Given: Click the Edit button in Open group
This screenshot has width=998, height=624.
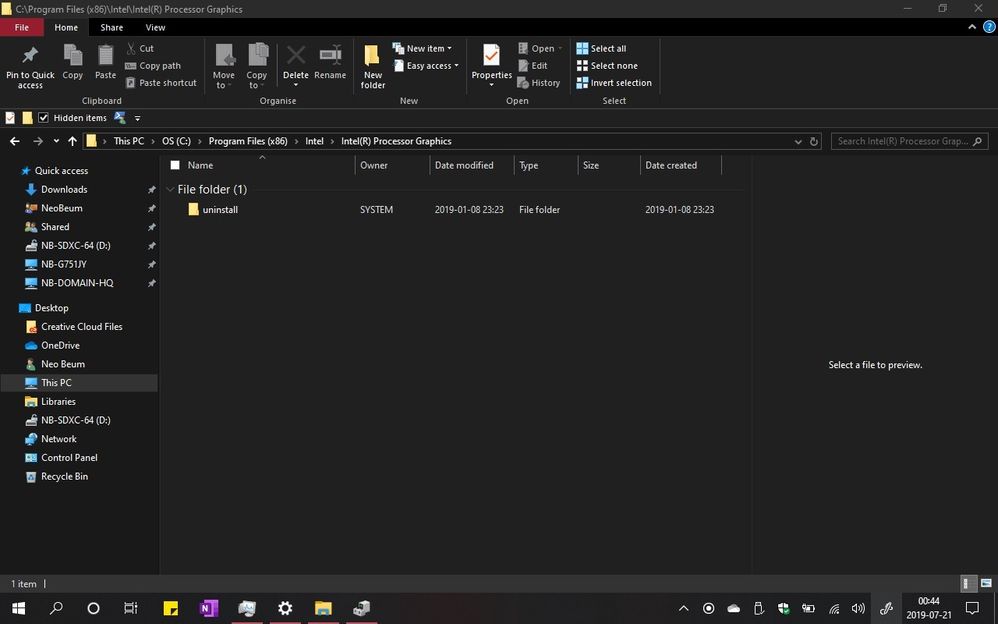Looking at the screenshot, I should (533, 66).
